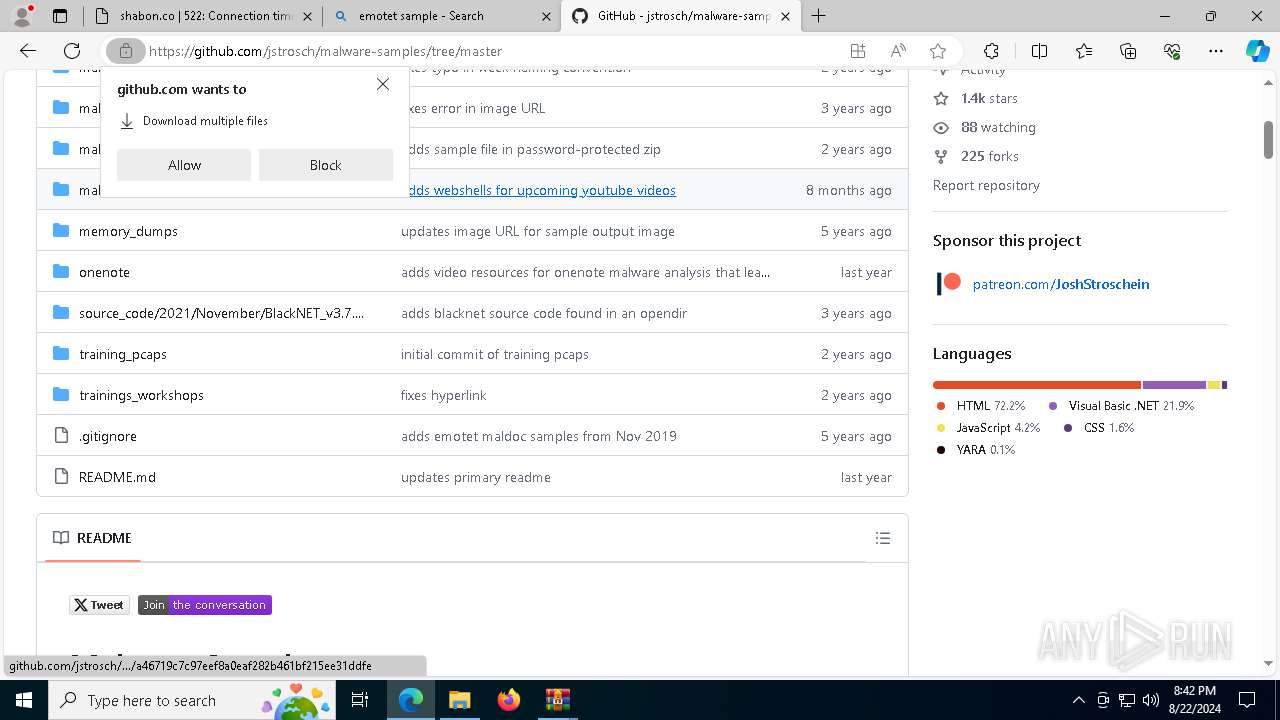Open File Explorer from taskbar

coord(459,700)
